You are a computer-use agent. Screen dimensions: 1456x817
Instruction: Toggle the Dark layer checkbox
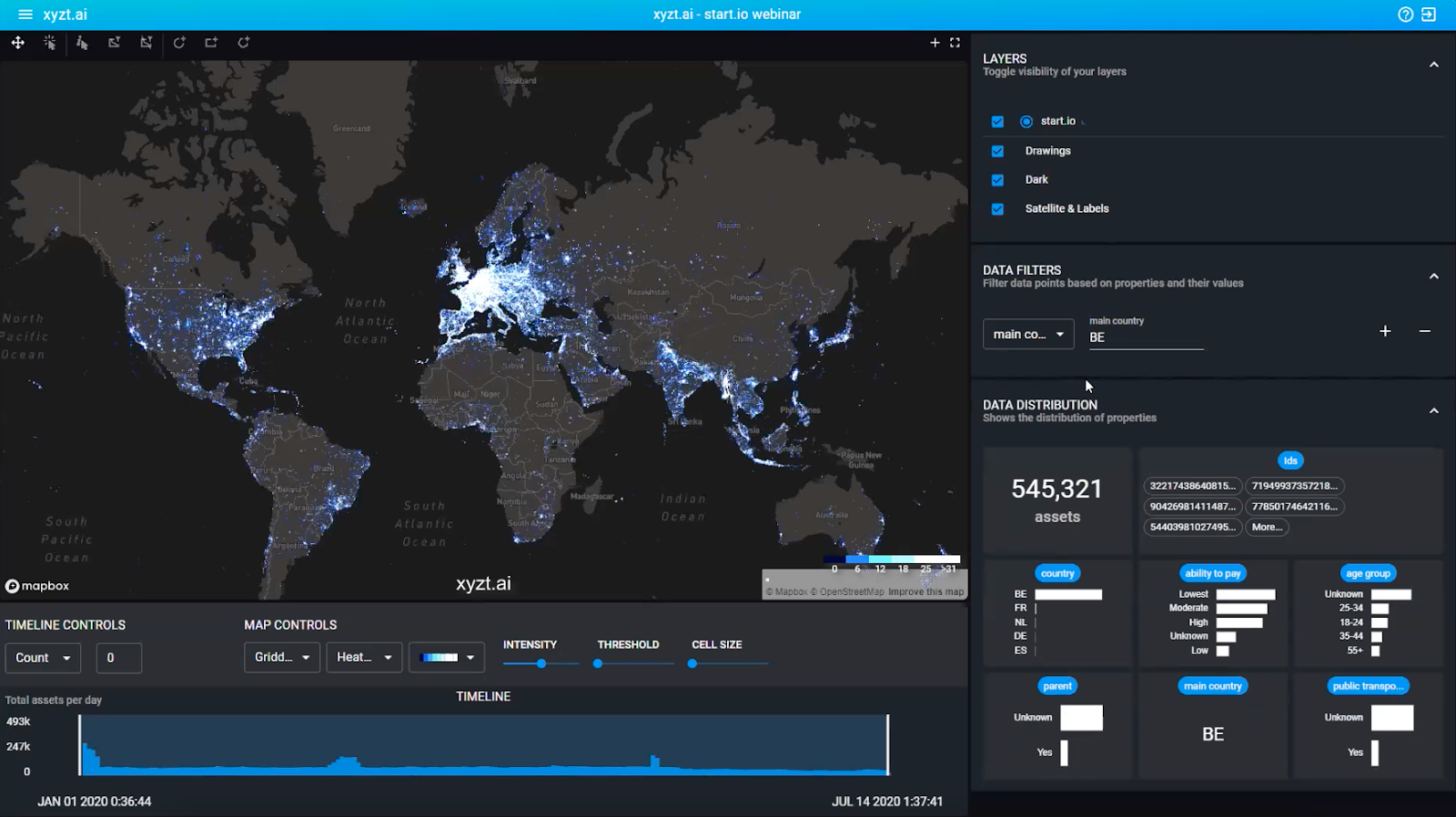click(x=997, y=180)
